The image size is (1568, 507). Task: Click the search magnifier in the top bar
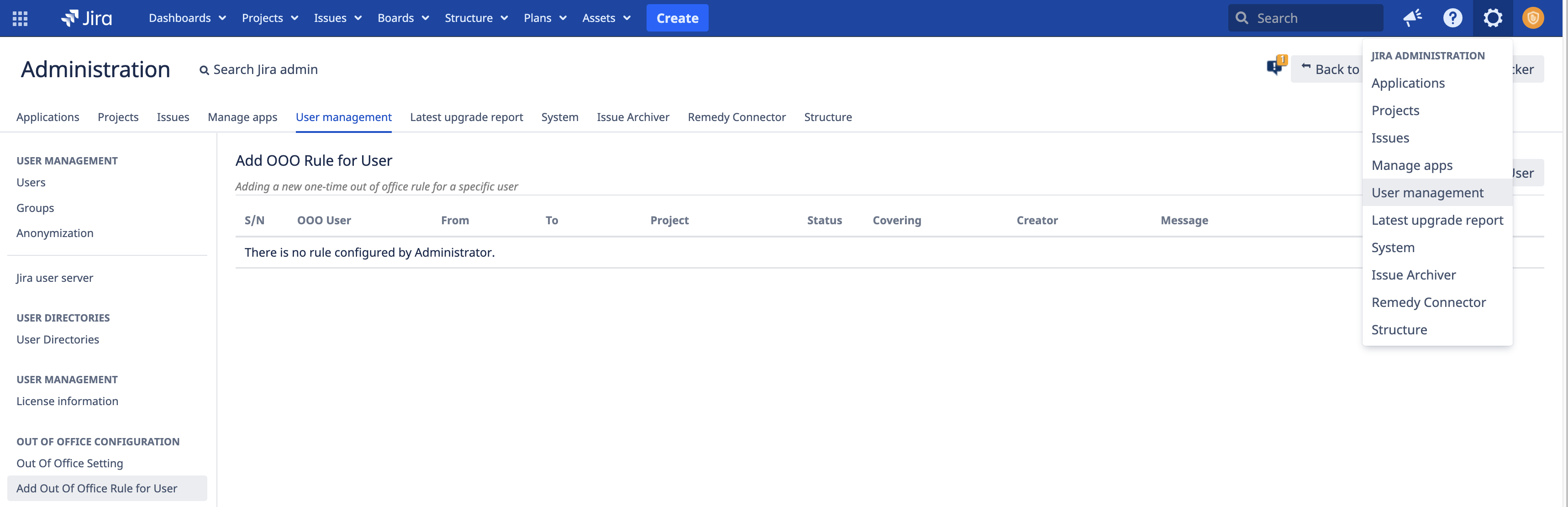coord(1242,18)
